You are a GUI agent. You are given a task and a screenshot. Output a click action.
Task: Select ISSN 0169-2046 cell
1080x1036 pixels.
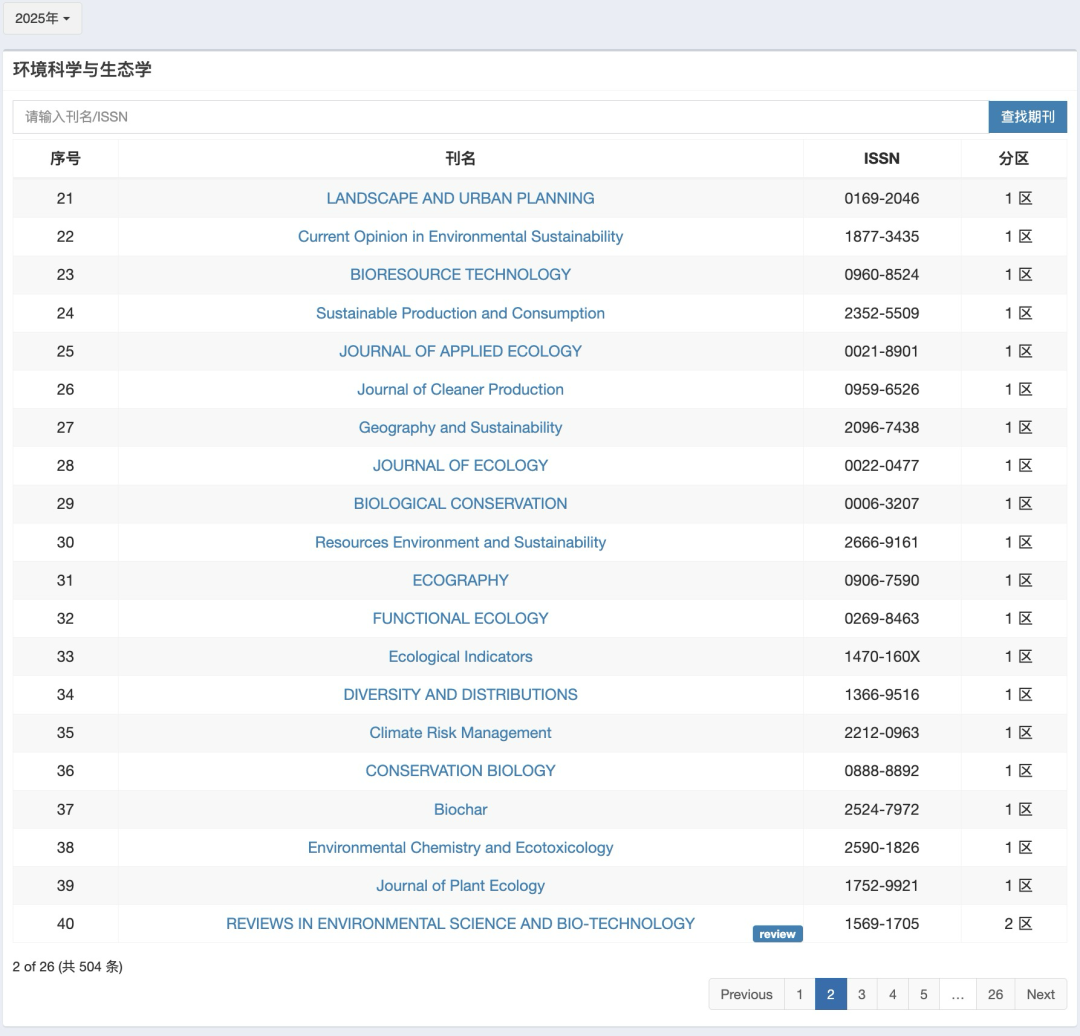click(x=882, y=198)
